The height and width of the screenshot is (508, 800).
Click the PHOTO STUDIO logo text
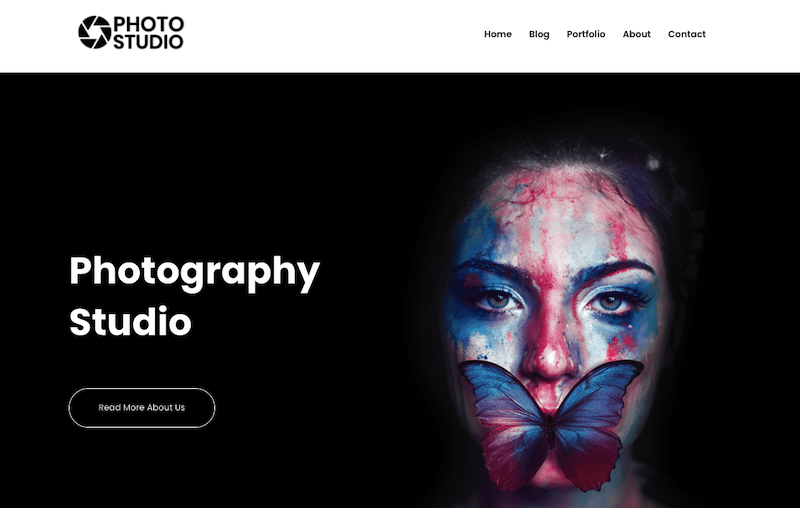tap(148, 33)
